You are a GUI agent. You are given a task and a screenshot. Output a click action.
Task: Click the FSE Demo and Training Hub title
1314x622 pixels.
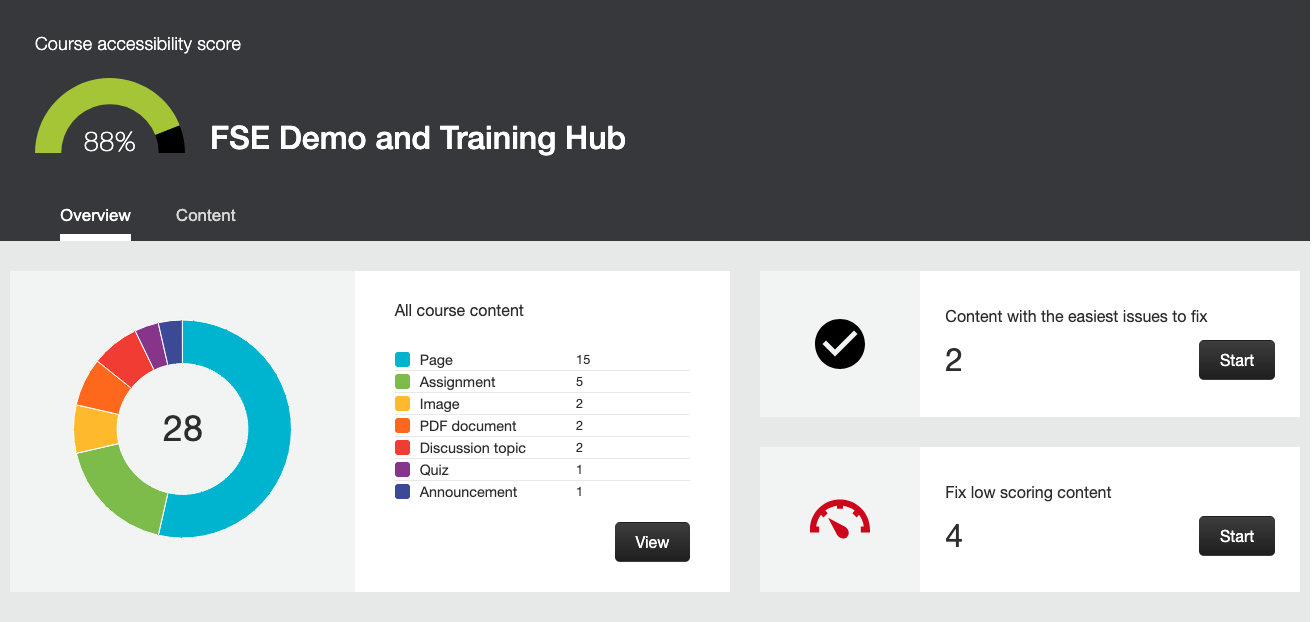tap(417, 138)
